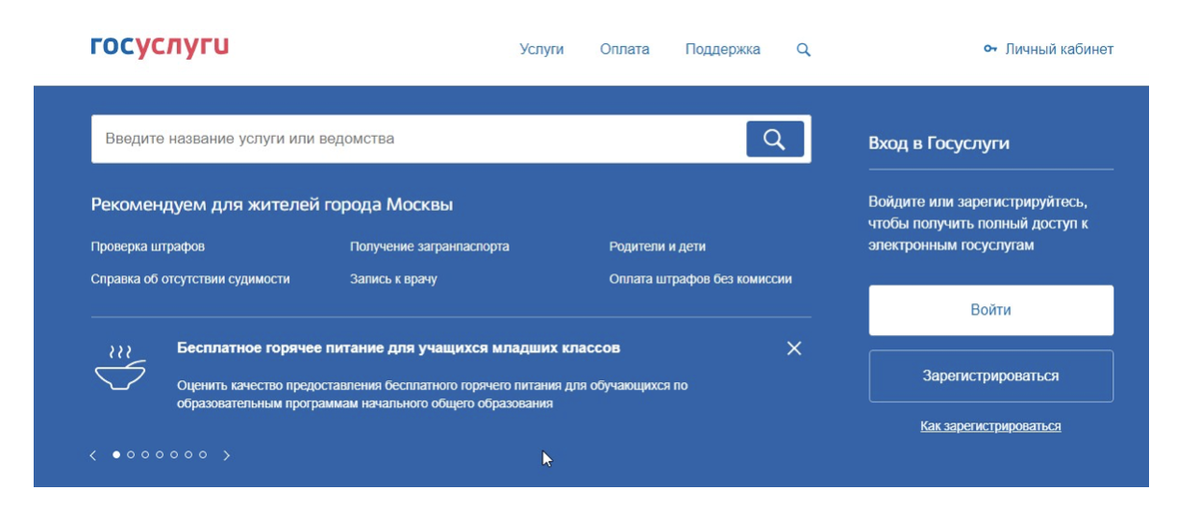
Task: Click the Вход в Госуслуги heading
Action: coord(939,143)
